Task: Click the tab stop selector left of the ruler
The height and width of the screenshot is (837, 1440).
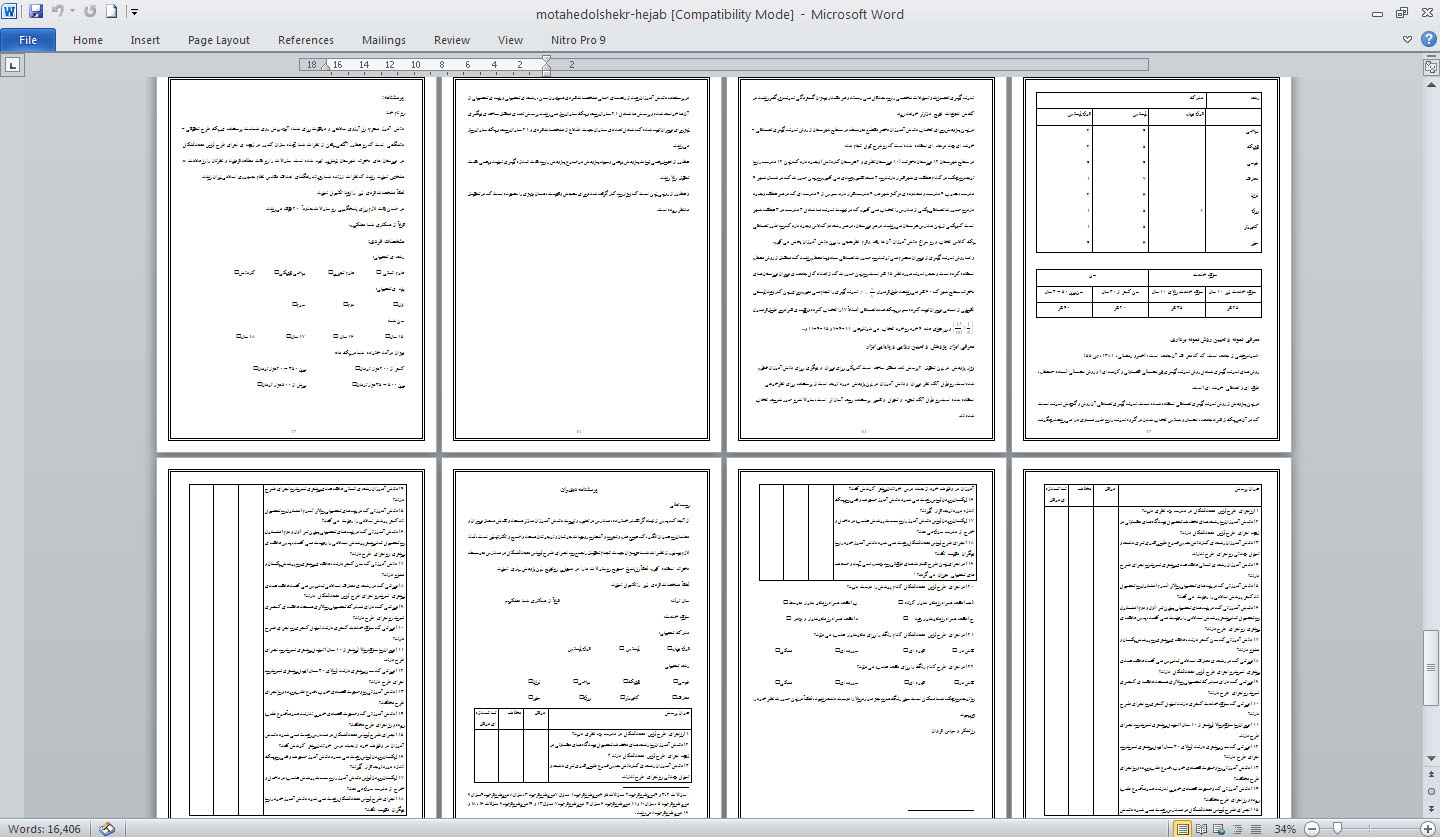Action: coord(13,65)
